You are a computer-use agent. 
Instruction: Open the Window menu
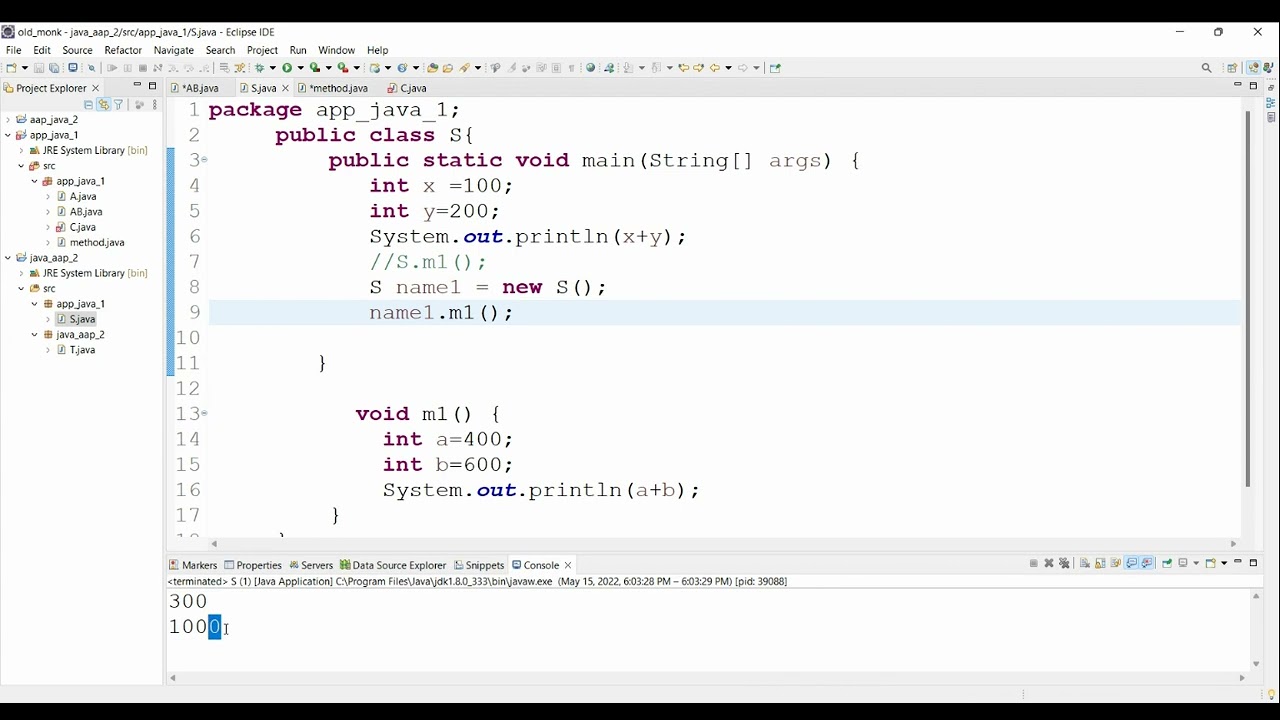click(337, 50)
